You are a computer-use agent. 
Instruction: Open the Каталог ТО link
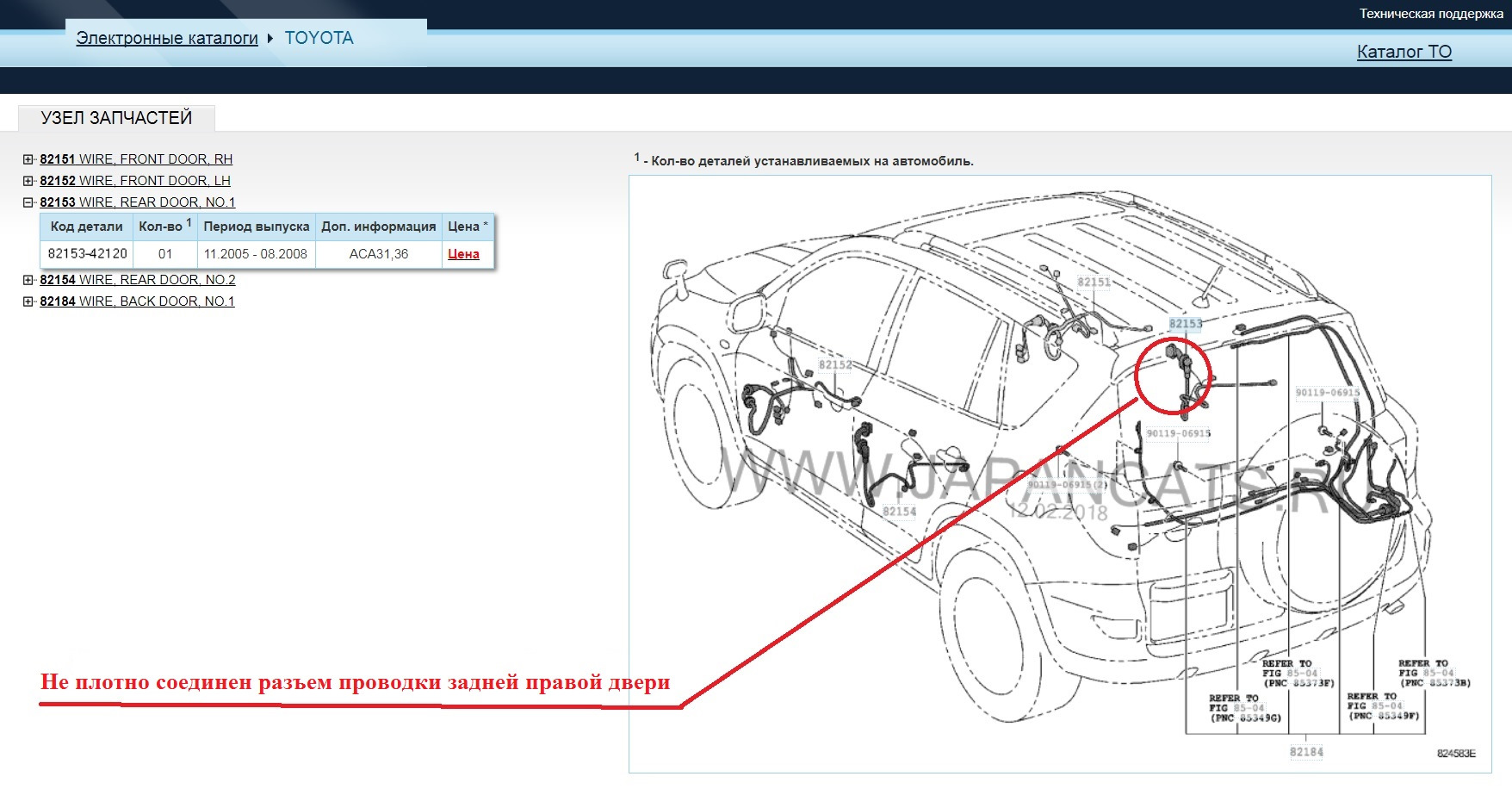point(1404,52)
